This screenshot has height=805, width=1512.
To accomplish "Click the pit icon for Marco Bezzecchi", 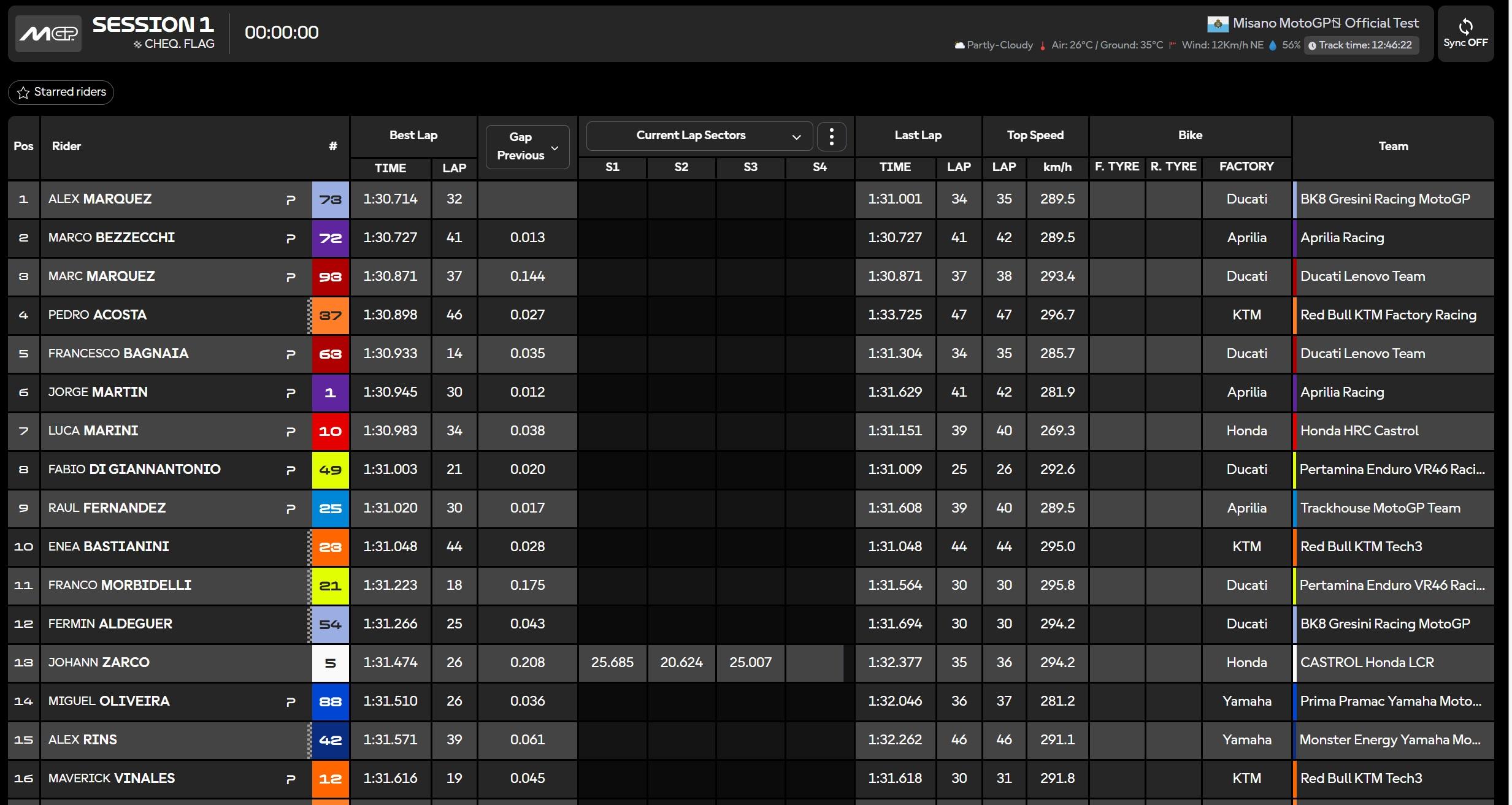I will 291,238.
